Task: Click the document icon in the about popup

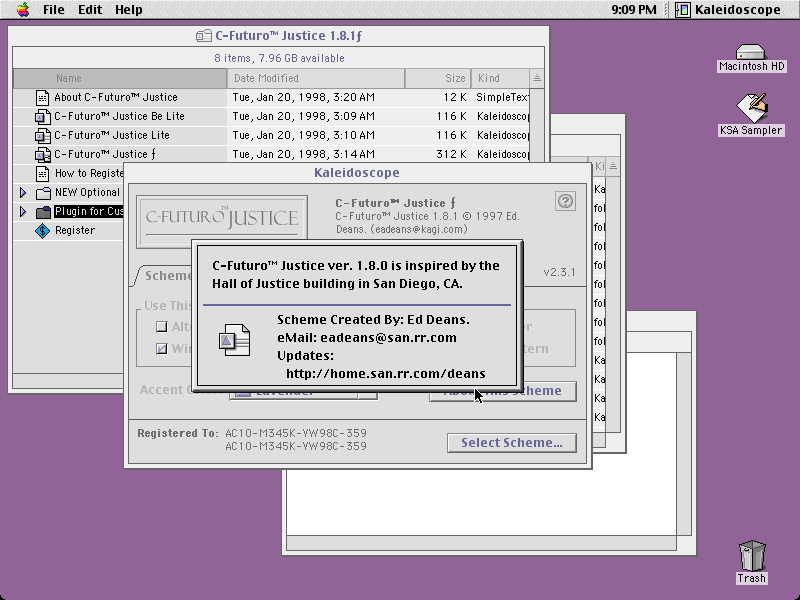Action: [x=234, y=339]
